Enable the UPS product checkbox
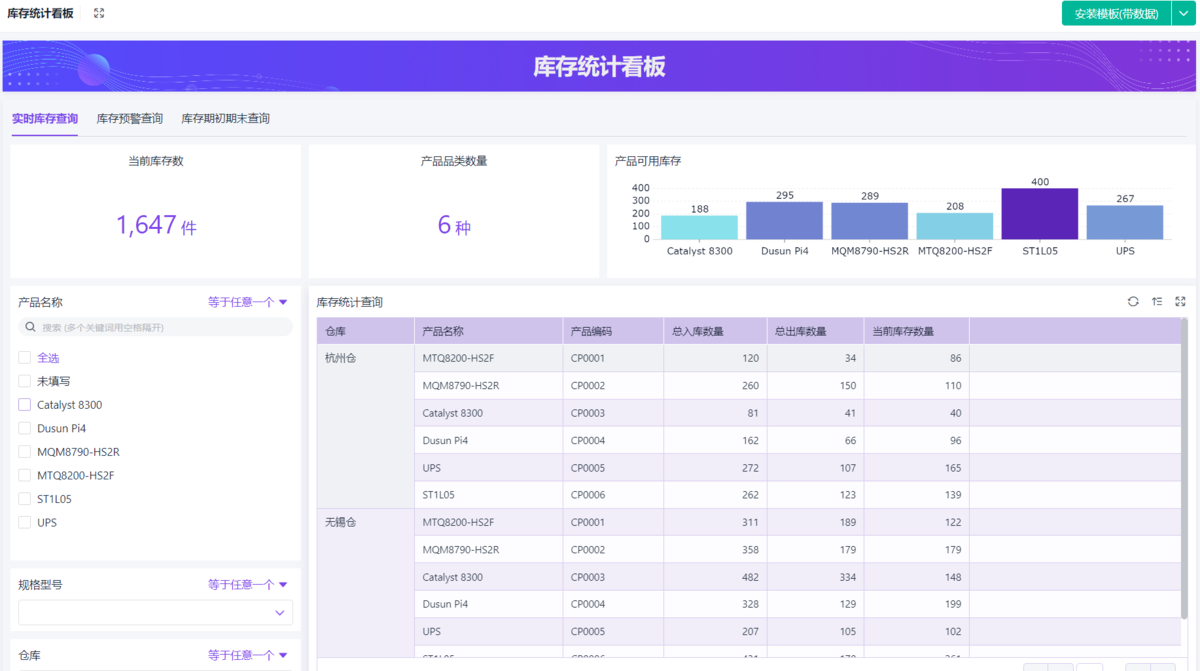 pos(24,522)
